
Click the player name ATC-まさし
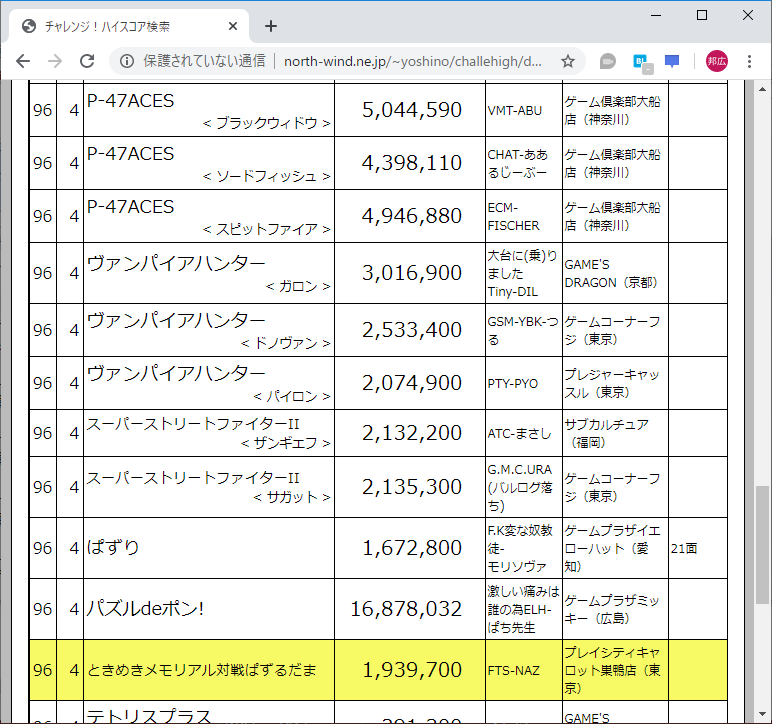click(x=519, y=434)
